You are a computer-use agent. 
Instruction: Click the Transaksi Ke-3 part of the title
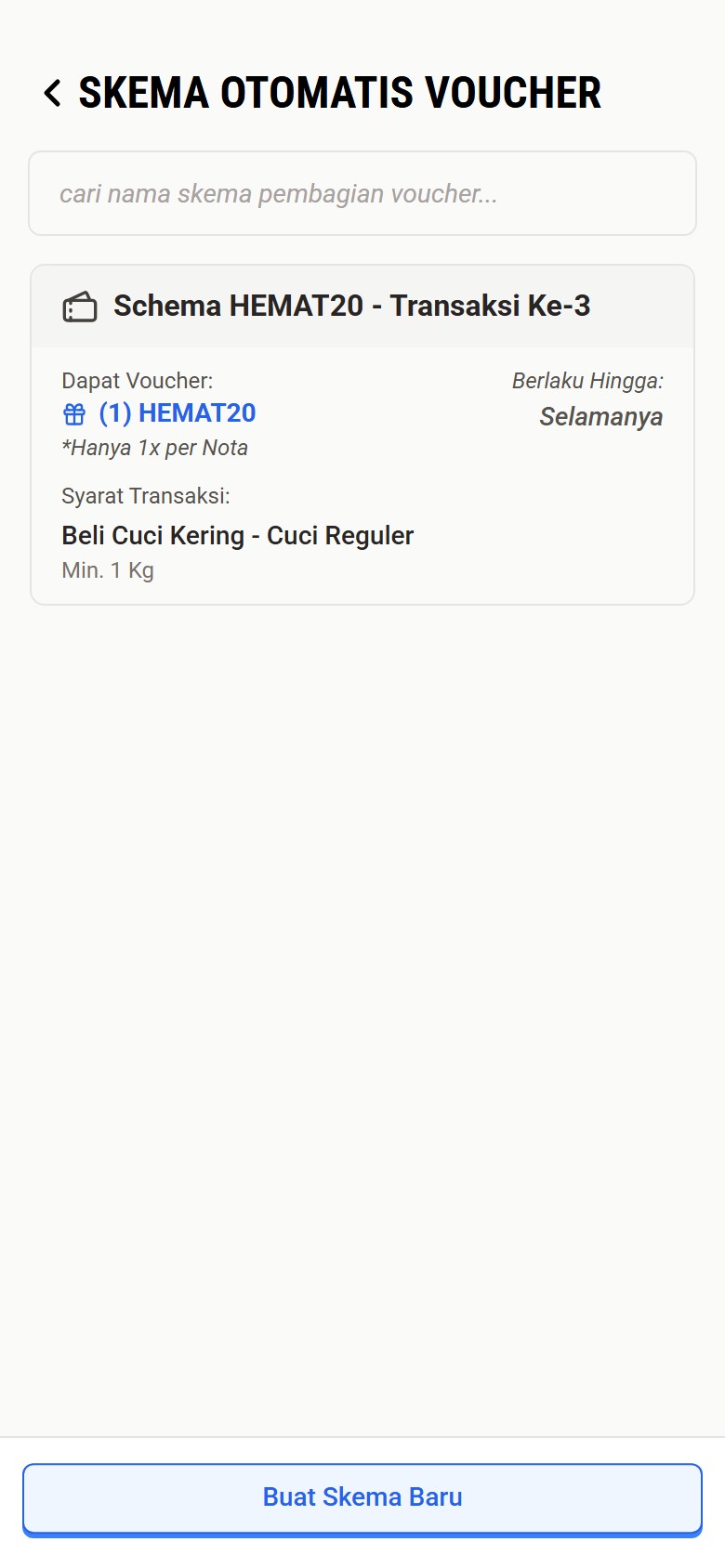pos(490,306)
